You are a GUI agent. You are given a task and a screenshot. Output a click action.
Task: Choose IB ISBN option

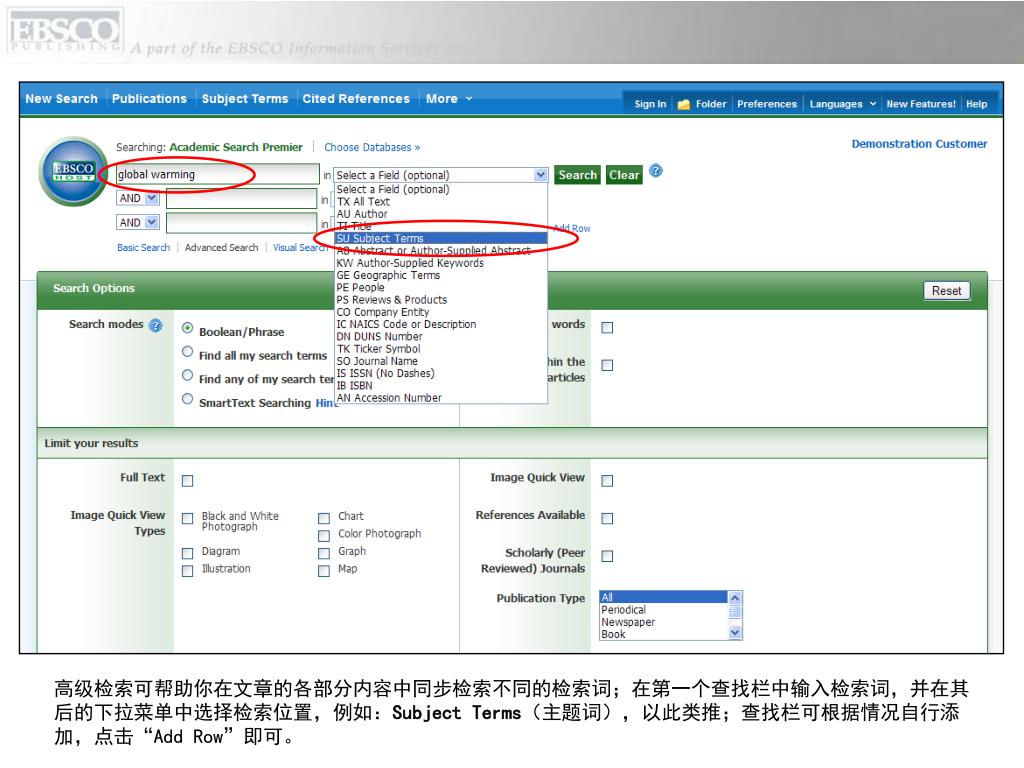point(441,385)
